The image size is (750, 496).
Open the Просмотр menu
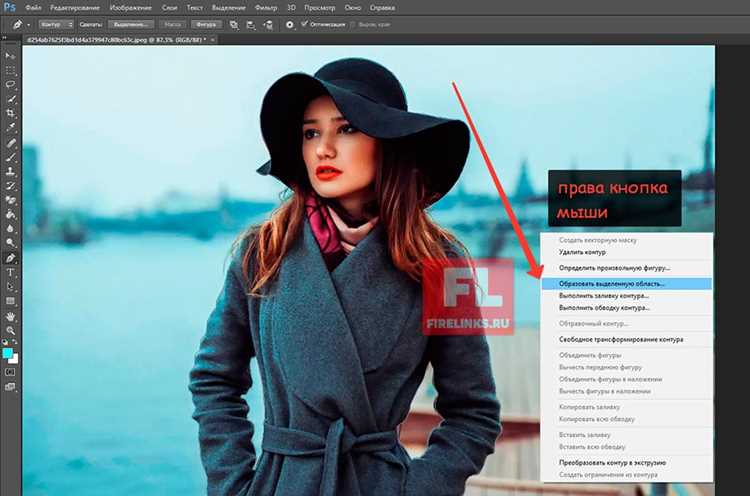coord(320,8)
